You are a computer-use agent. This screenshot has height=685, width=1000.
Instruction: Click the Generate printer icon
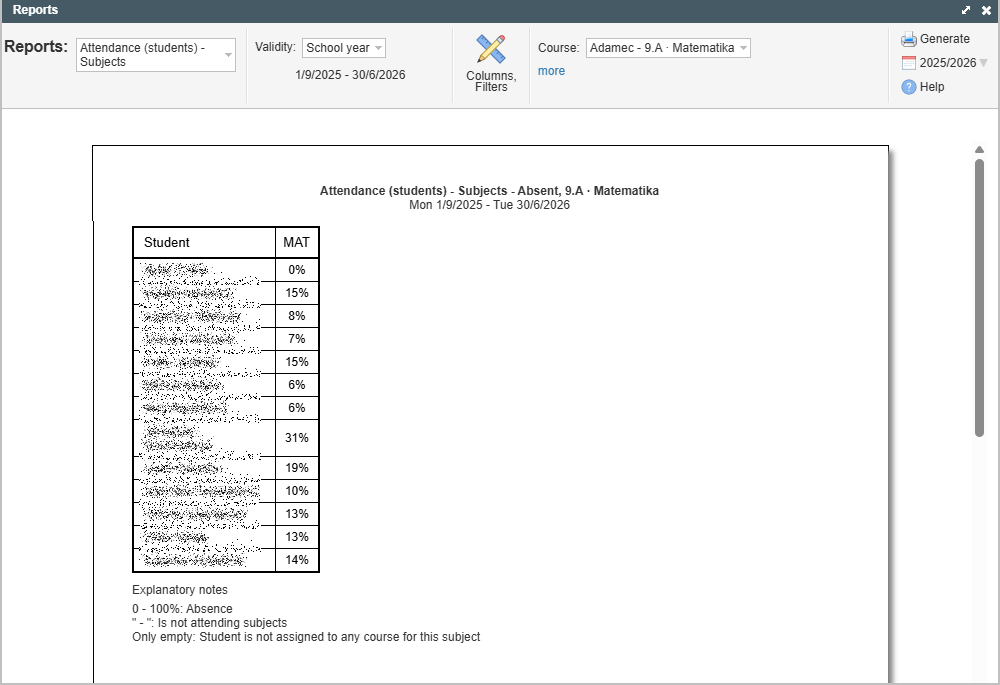(x=908, y=40)
